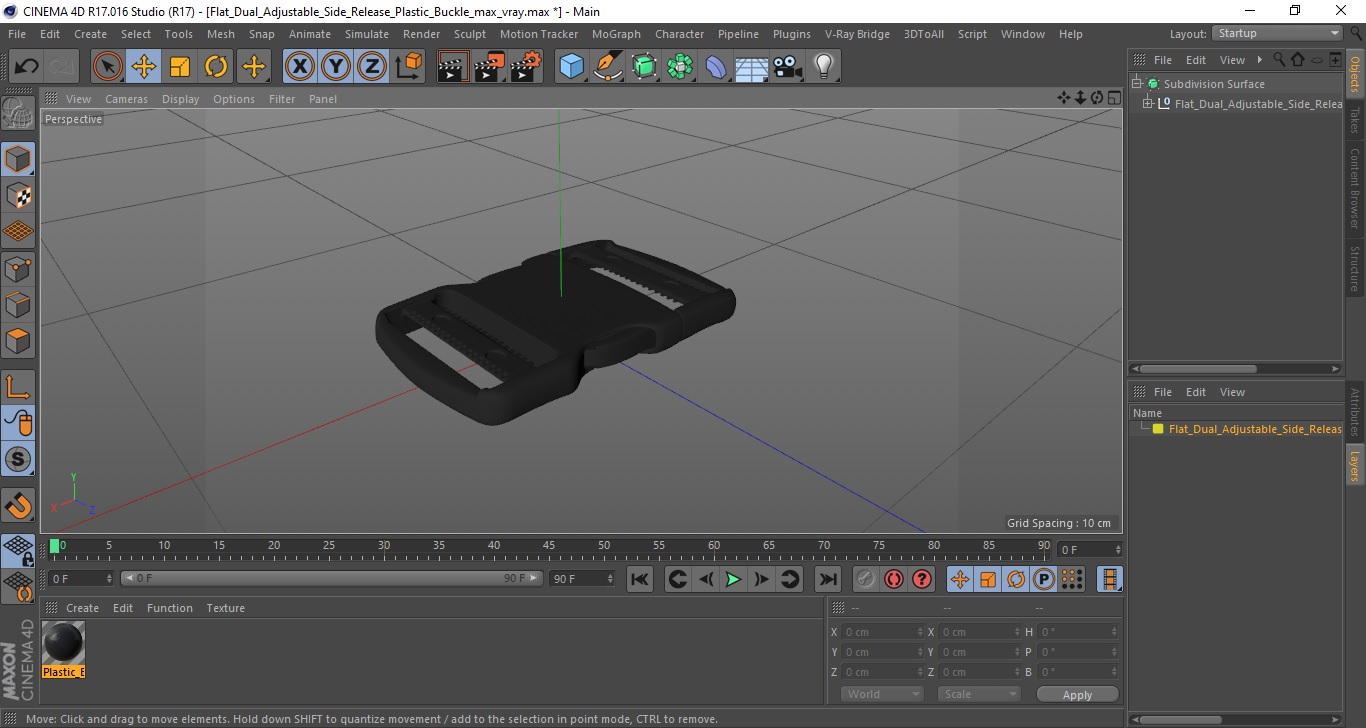The width and height of the screenshot is (1366, 728).
Task: Click timeline marker at frame 45
Action: [549, 546]
